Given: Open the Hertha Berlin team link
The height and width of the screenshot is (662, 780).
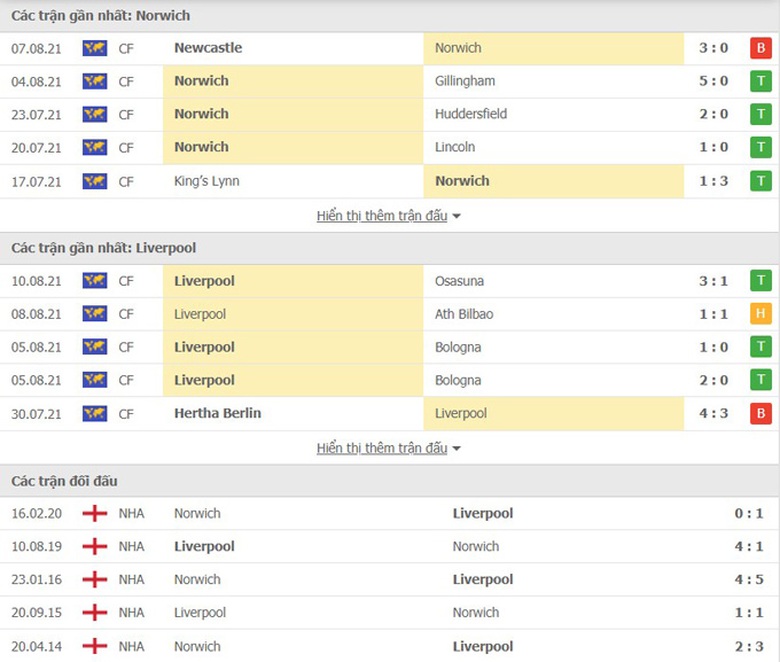Looking at the screenshot, I should coord(217,413).
